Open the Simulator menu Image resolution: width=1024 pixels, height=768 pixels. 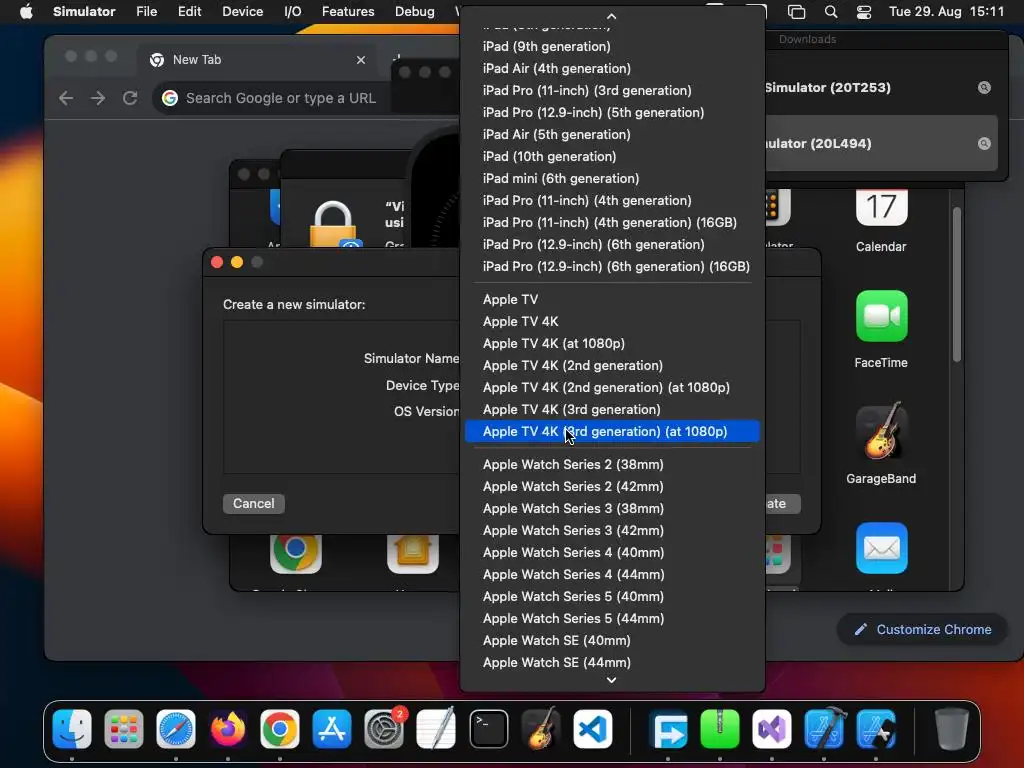tap(84, 11)
